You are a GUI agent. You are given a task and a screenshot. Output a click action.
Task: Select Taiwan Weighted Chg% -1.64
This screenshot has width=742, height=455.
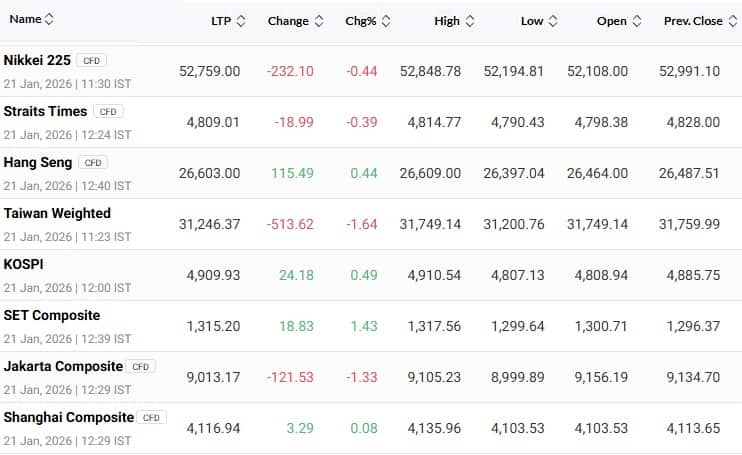(362, 225)
